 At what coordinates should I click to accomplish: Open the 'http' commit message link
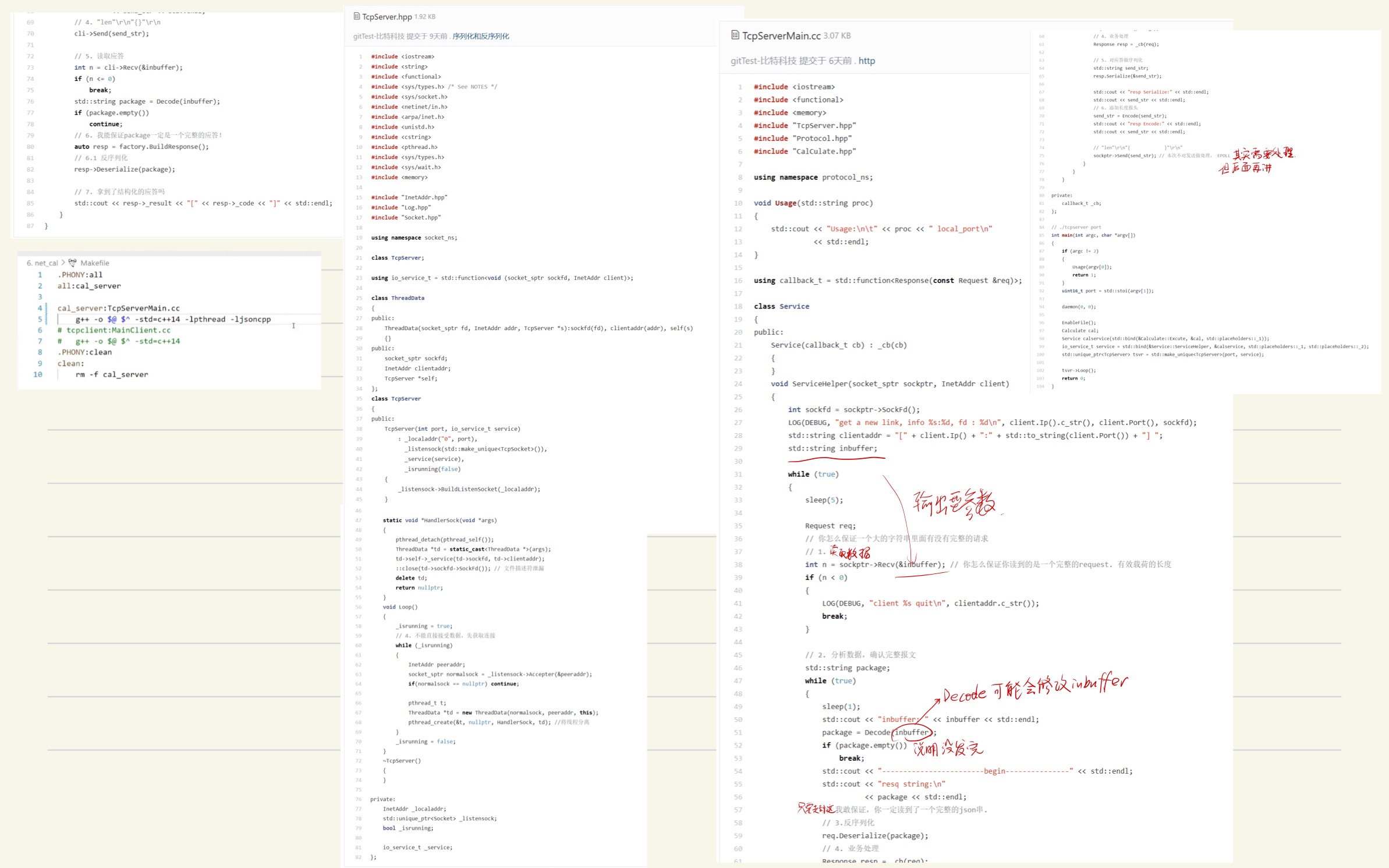tap(866, 61)
